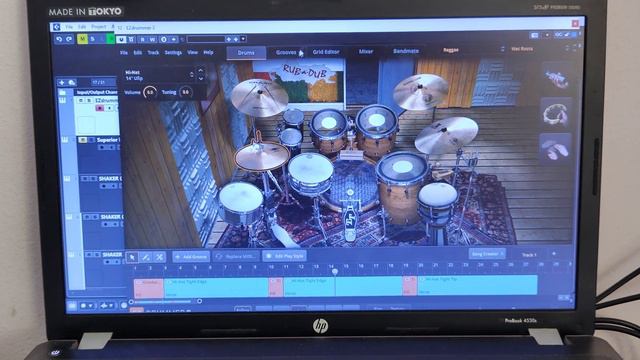Select the third pink fill block near bar 19
Viewport: 640px width, 360px height.
point(410,286)
